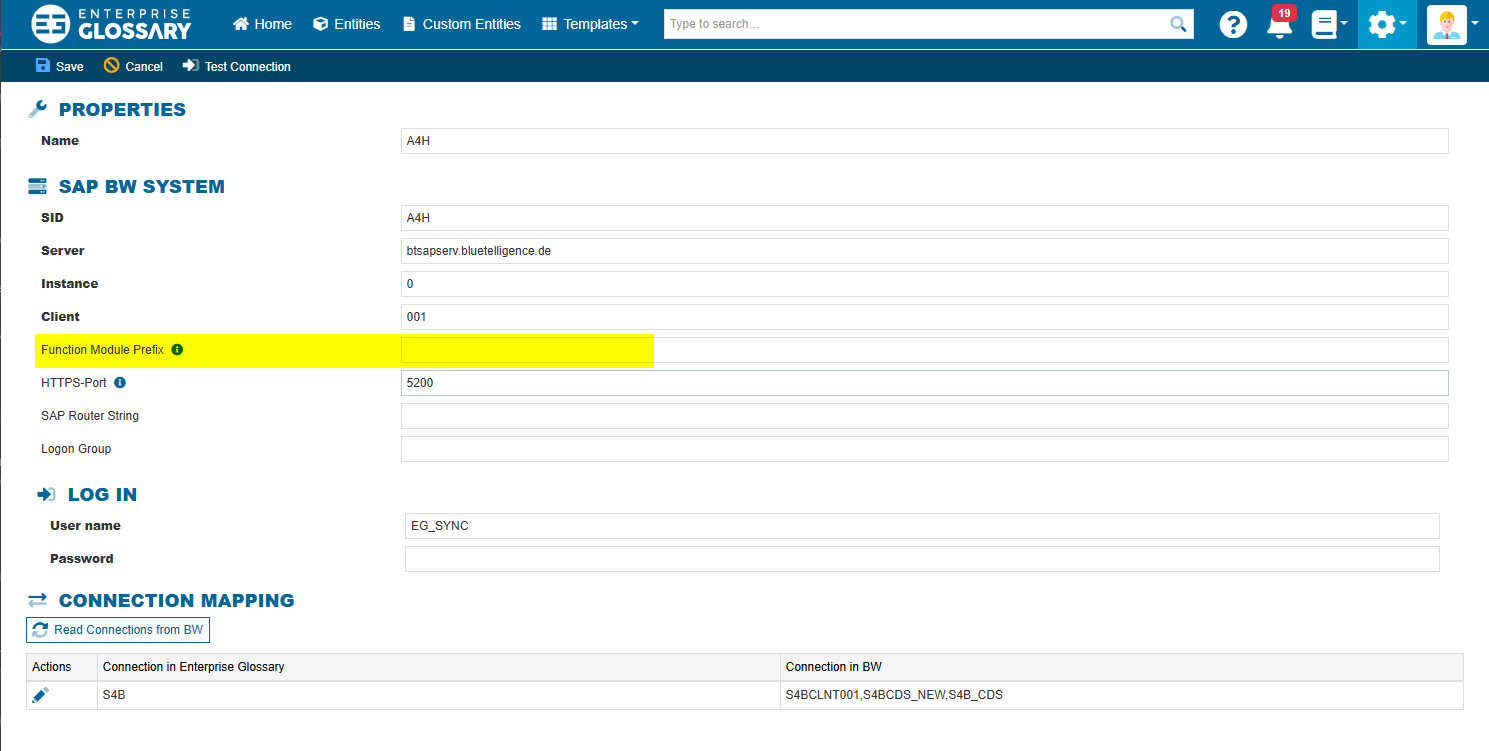Open Custom Entities page

(x=461, y=24)
